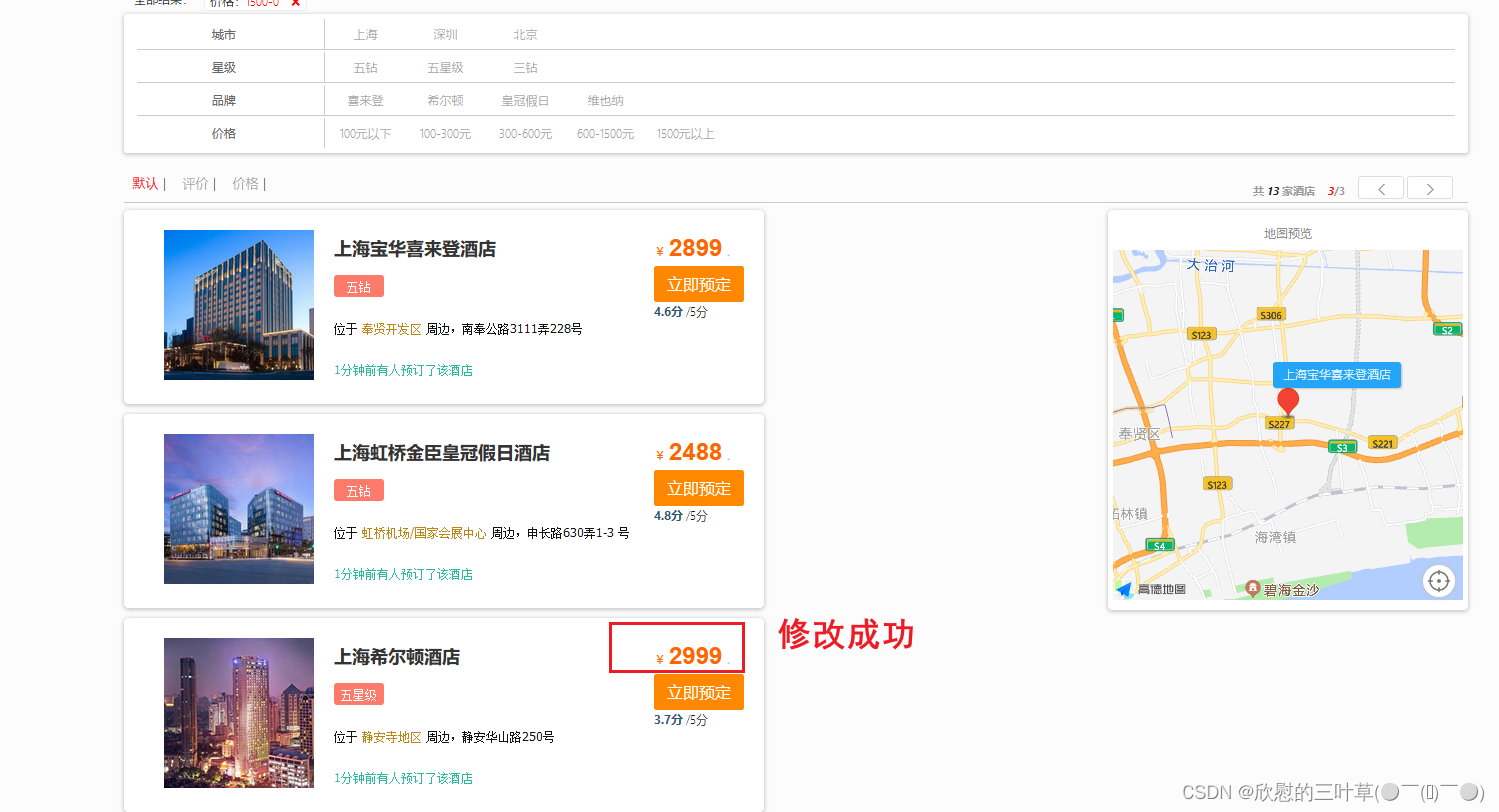Click the S221 road badge on map
The image size is (1499, 812).
point(1383,443)
